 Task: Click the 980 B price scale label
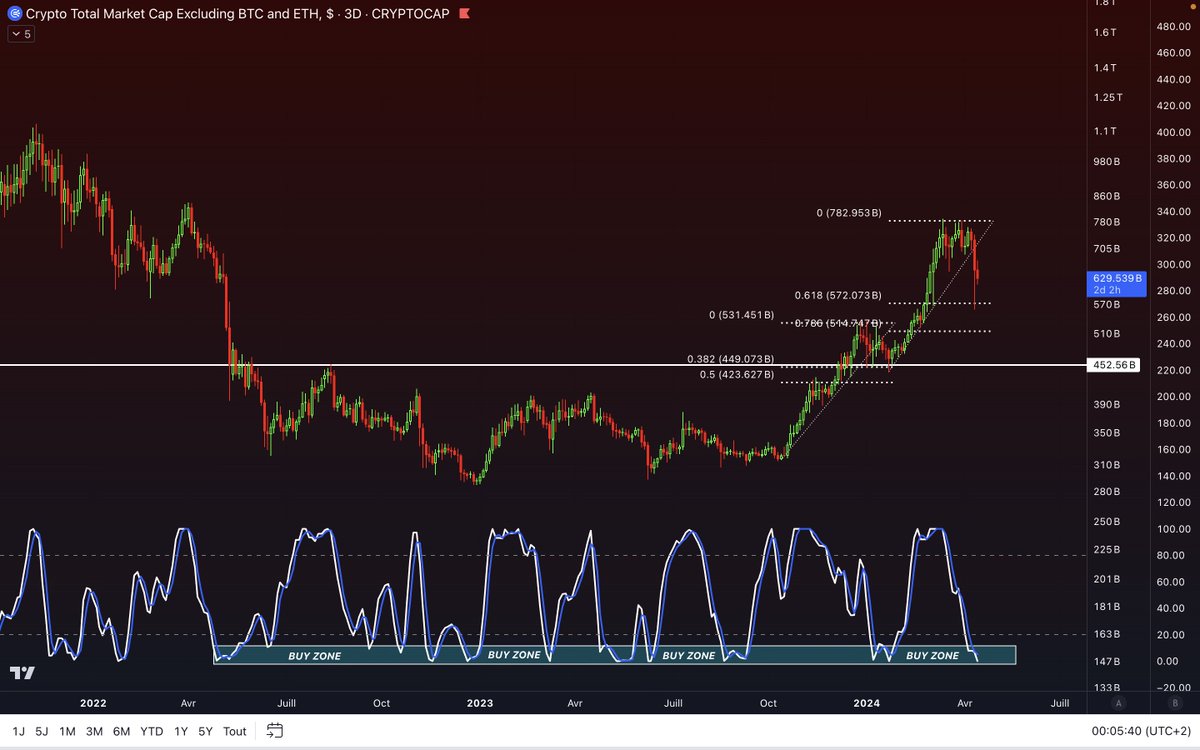[1107, 161]
